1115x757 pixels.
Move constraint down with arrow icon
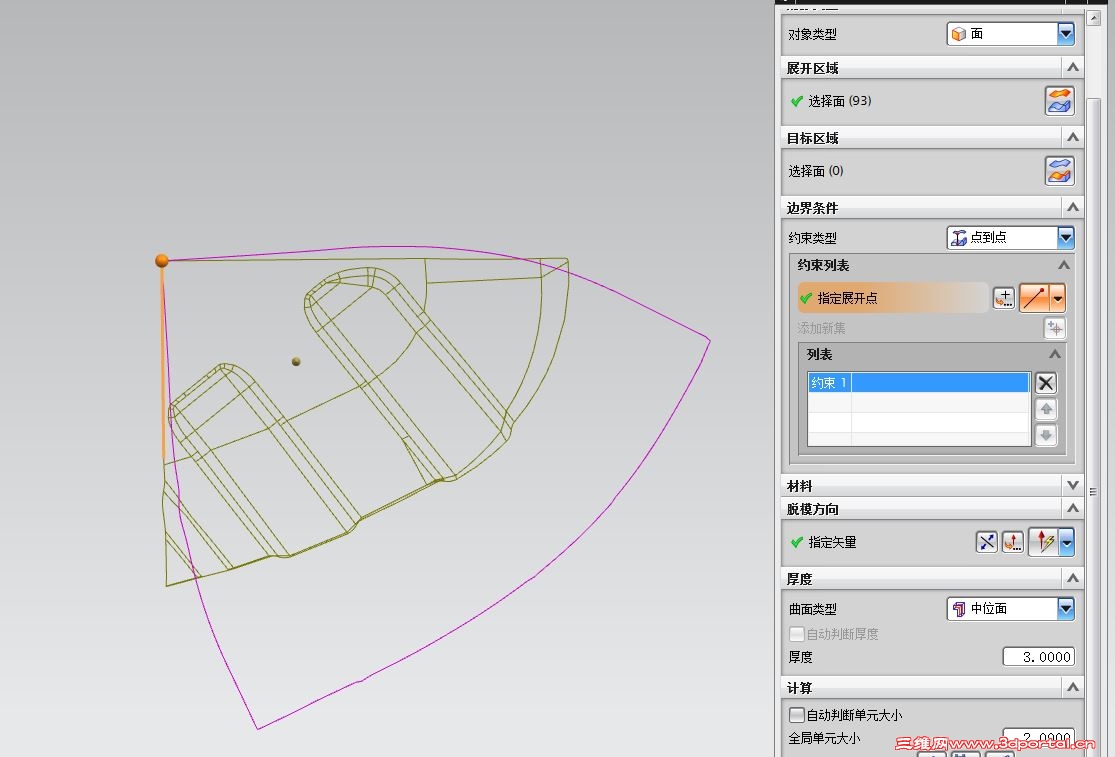point(1045,435)
